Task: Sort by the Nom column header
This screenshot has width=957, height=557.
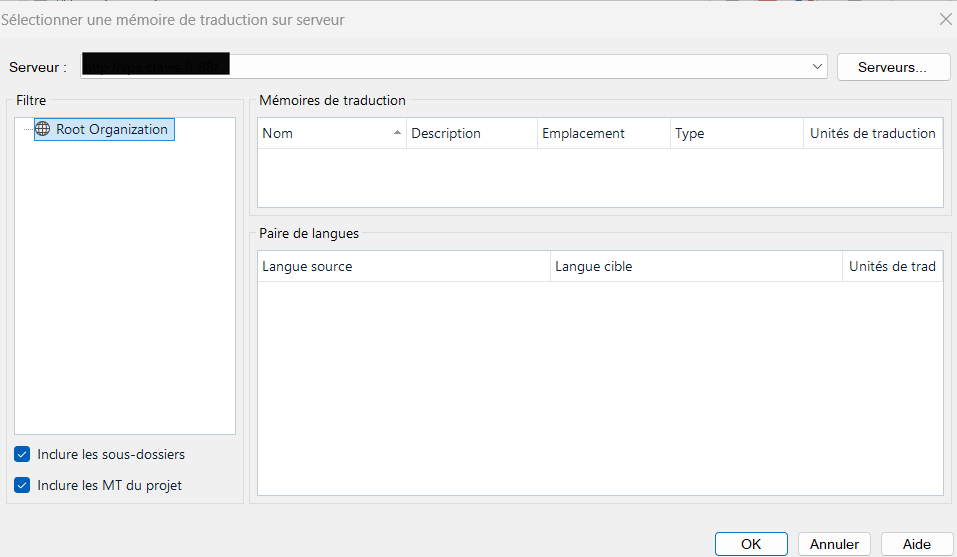Action: (x=331, y=133)
